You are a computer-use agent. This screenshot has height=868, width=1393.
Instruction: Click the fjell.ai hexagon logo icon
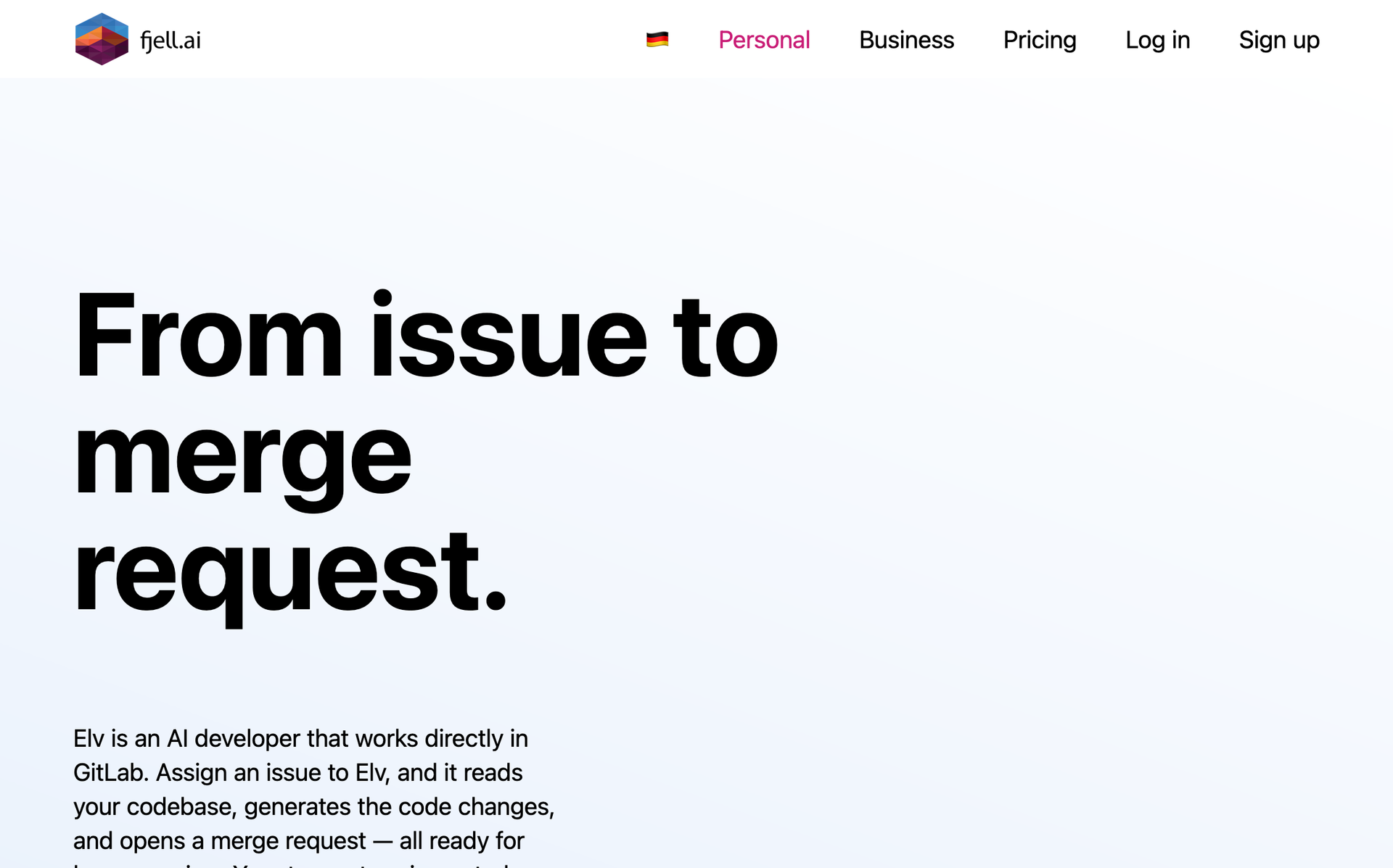pos(102,39)
